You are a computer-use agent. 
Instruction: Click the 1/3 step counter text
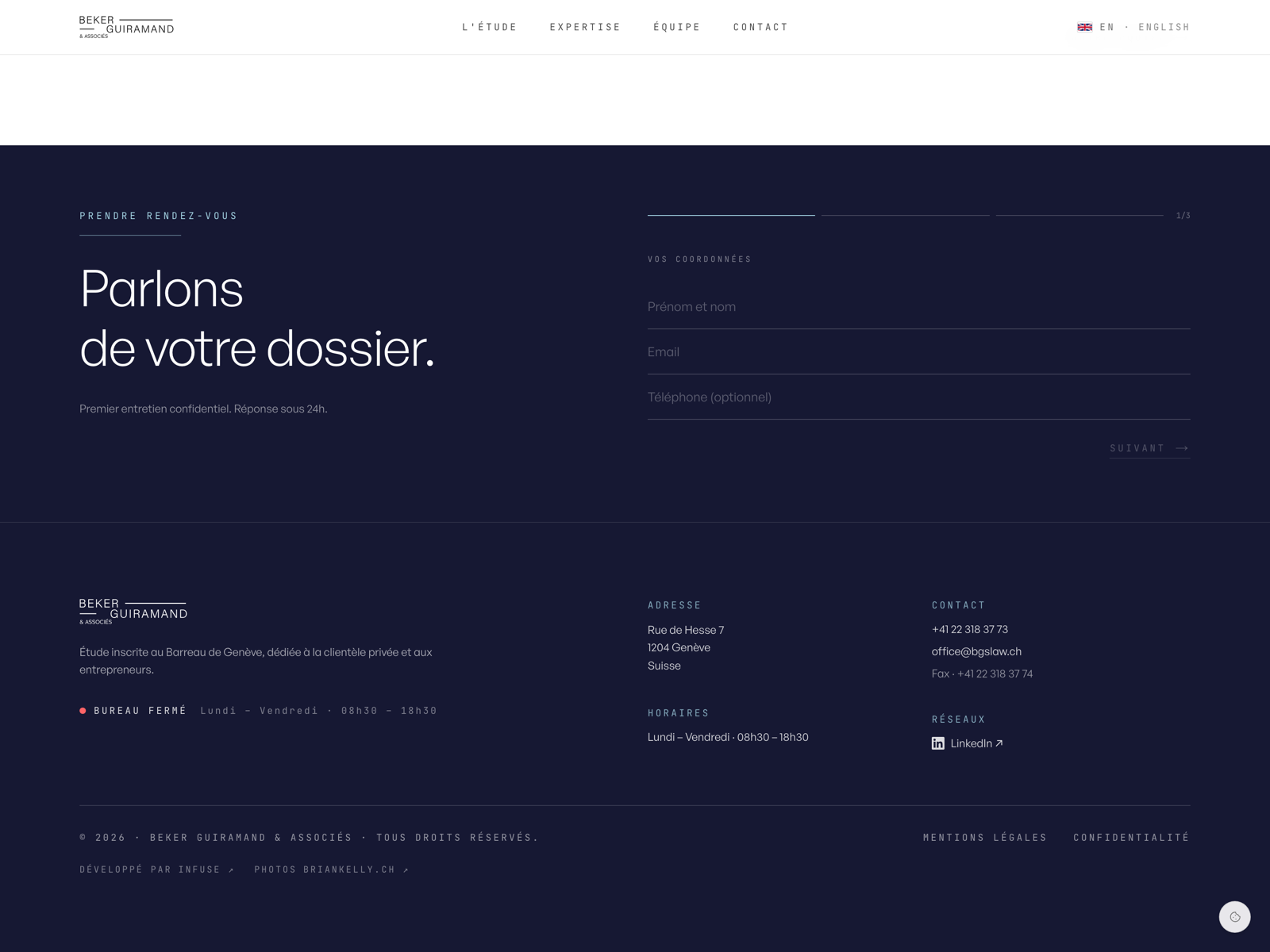pyautogui.click(x=1183, y=216)
